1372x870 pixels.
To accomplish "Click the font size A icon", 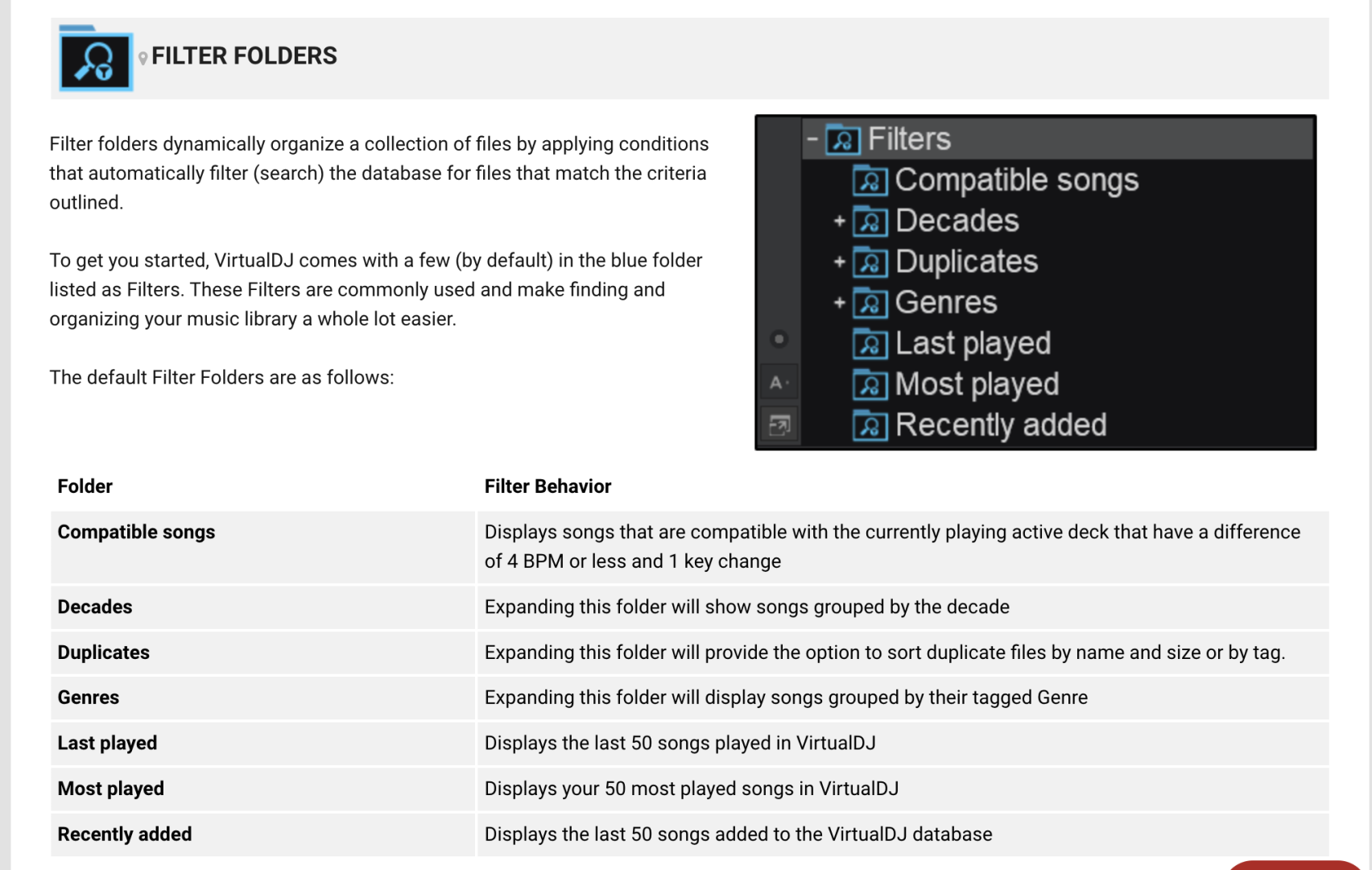I will (x=779, y=383).
